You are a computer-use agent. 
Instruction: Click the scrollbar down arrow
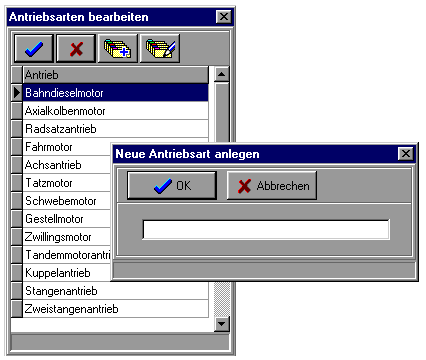point(222,324)
